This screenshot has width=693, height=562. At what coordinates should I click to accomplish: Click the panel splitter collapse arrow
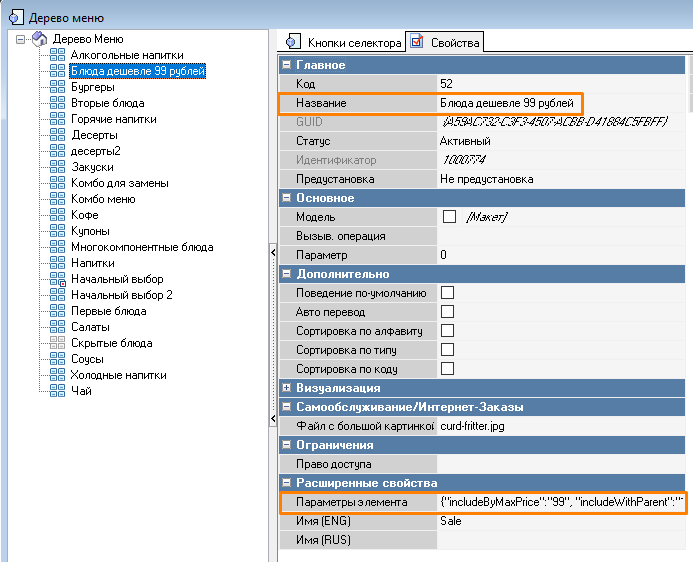tap(273, 253)
